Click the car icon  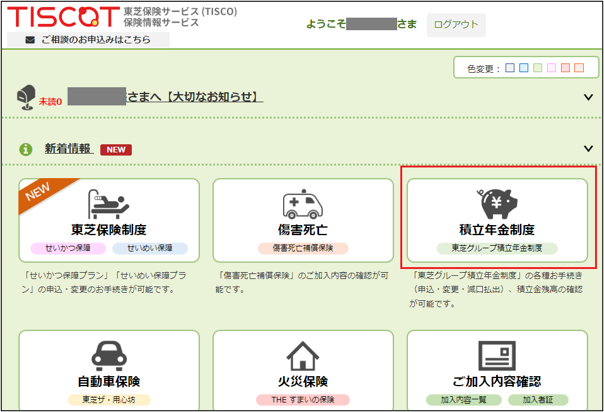109,355
